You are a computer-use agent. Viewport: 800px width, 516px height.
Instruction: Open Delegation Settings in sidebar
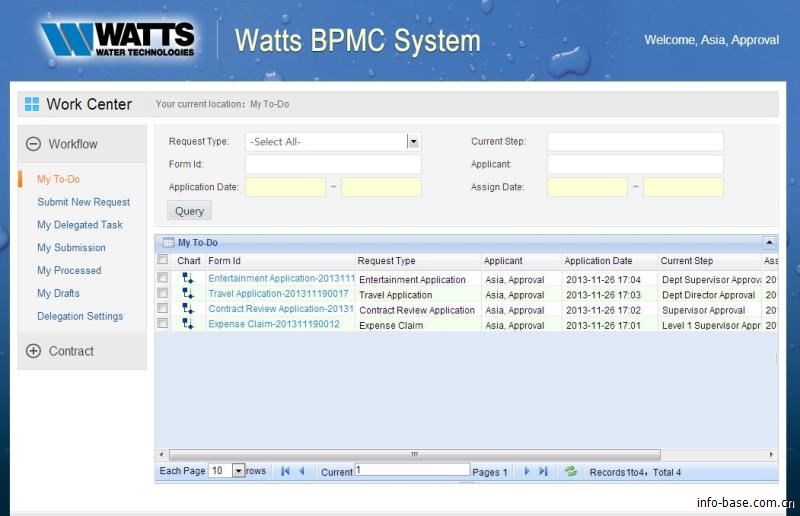[80, 316]
